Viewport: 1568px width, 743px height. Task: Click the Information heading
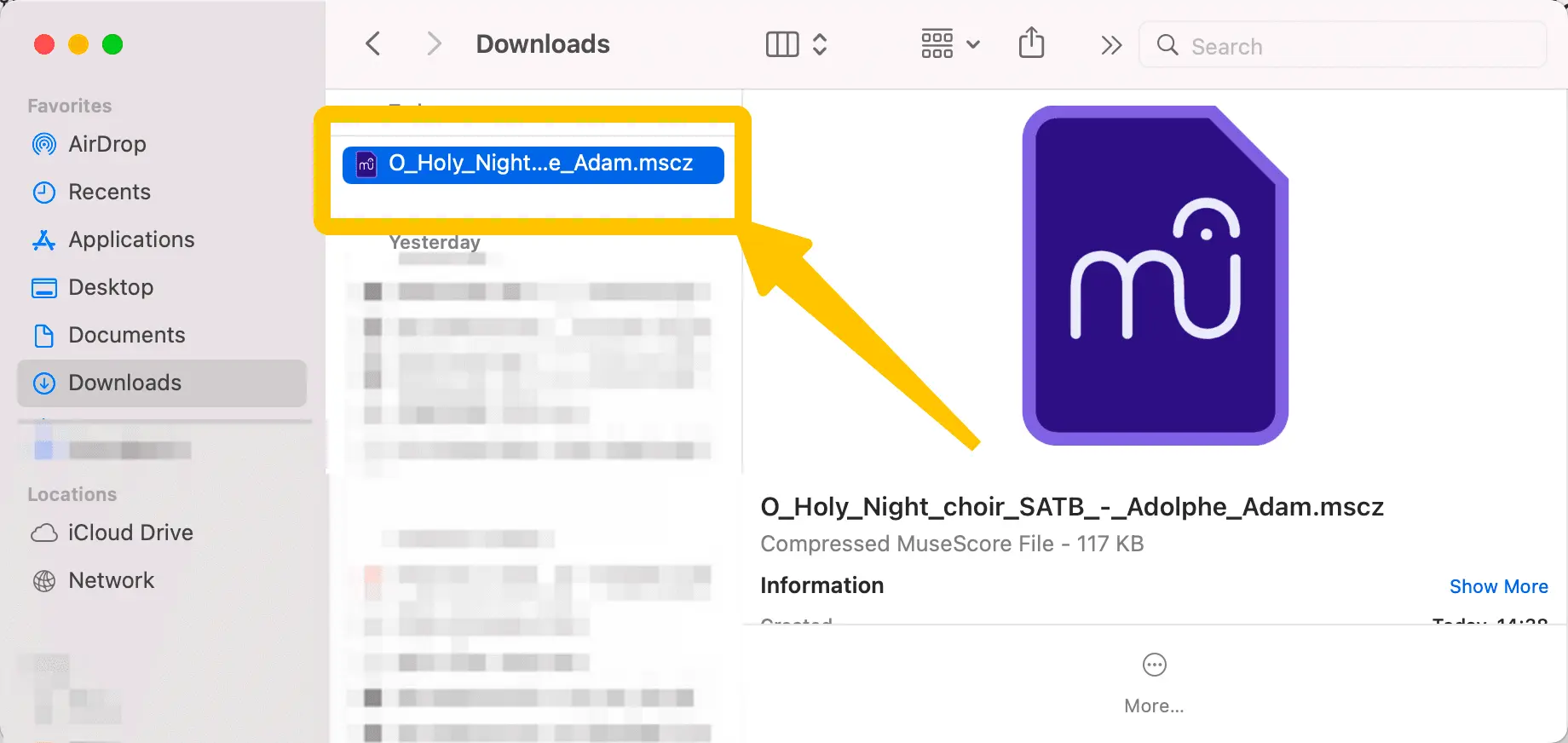click(821, 585)
